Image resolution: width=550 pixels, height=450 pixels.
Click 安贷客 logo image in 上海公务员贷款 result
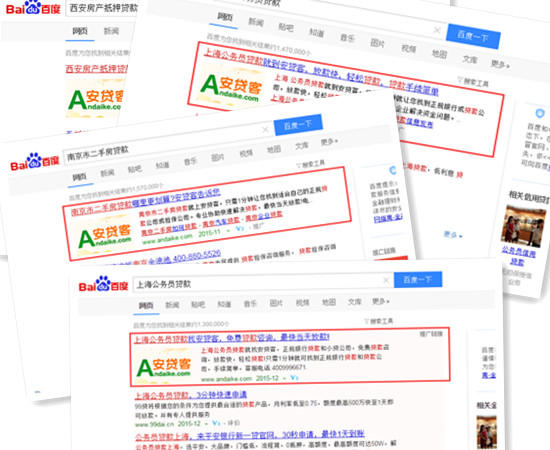coord(164,367)
